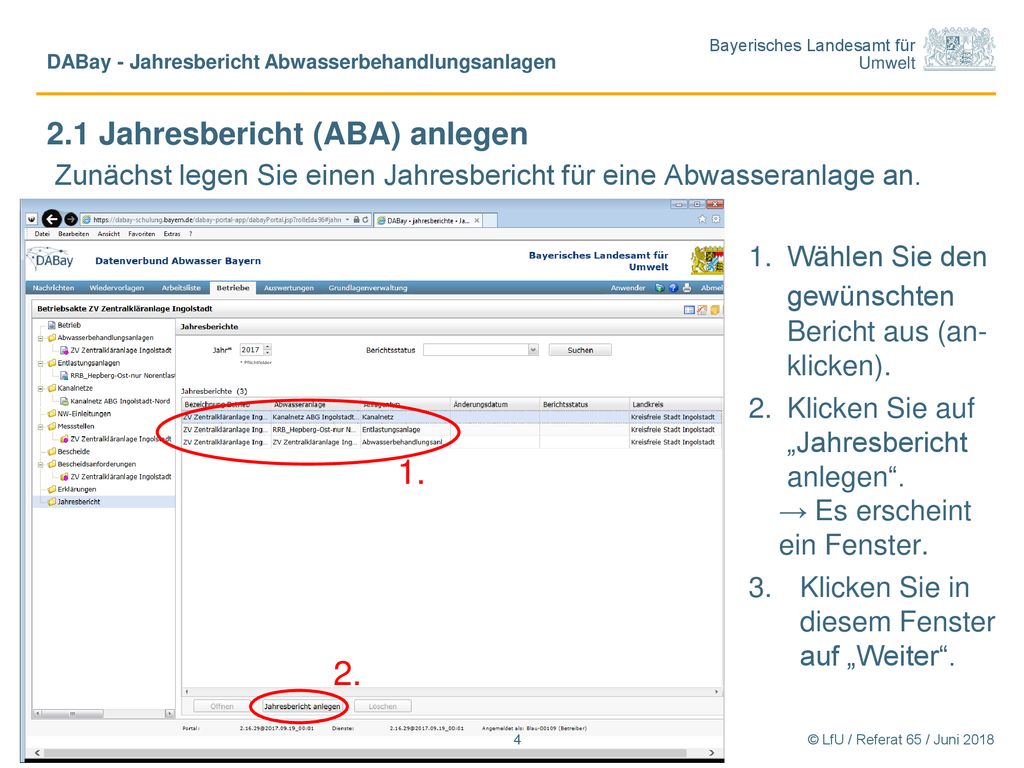Viewport: 1024px width, 768px height.
Task: Collapse the Bescheidsanforderungen tree node
Action: coord(40,464)
